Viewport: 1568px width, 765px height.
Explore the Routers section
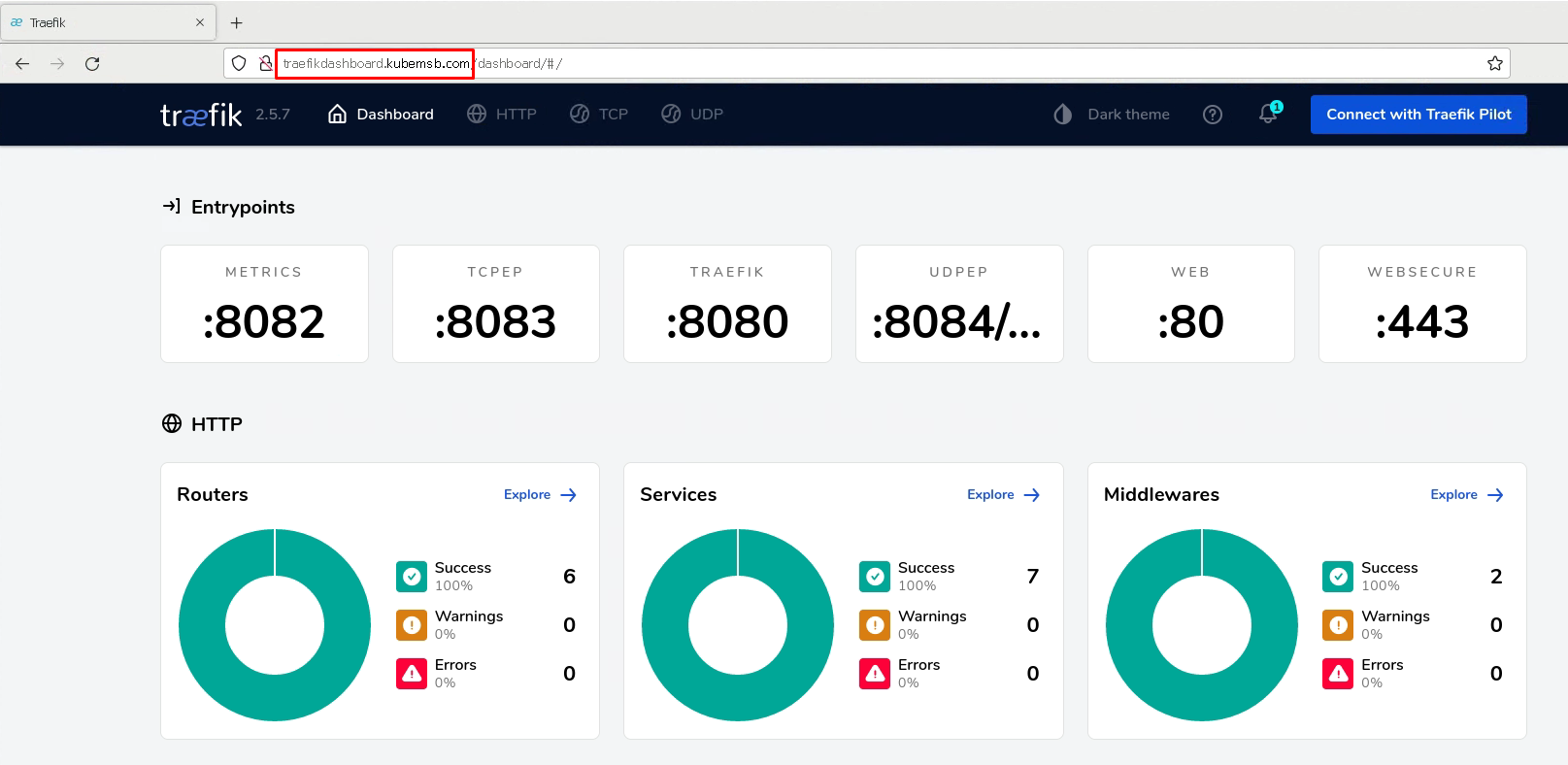pos(540,495)
